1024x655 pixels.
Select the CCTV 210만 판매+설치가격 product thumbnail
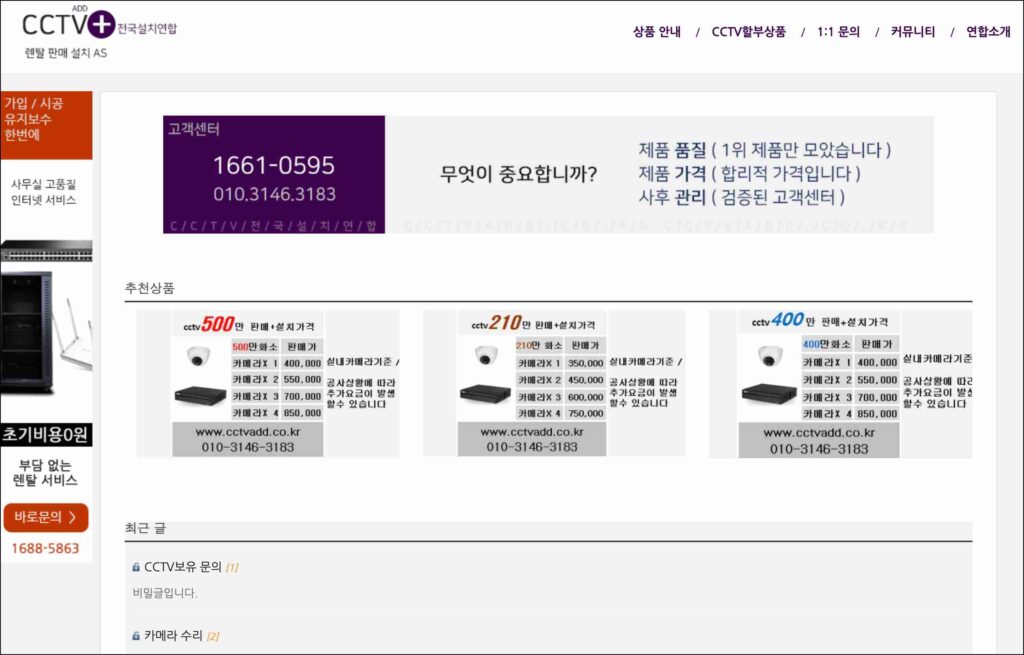coord(553,384)
